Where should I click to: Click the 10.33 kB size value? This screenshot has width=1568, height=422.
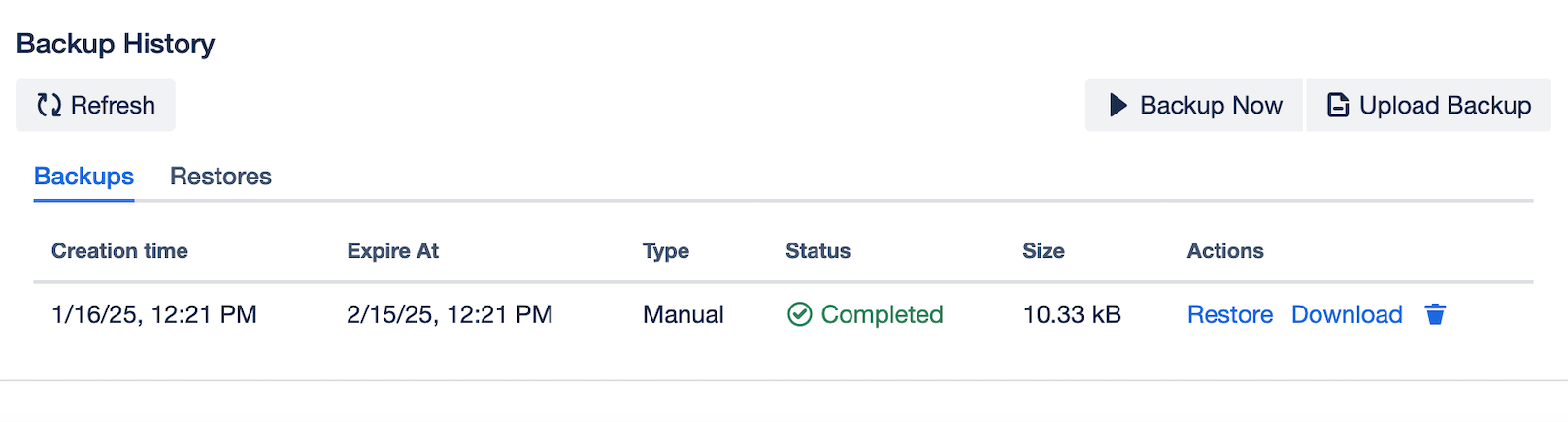(x=1072, y=314)
